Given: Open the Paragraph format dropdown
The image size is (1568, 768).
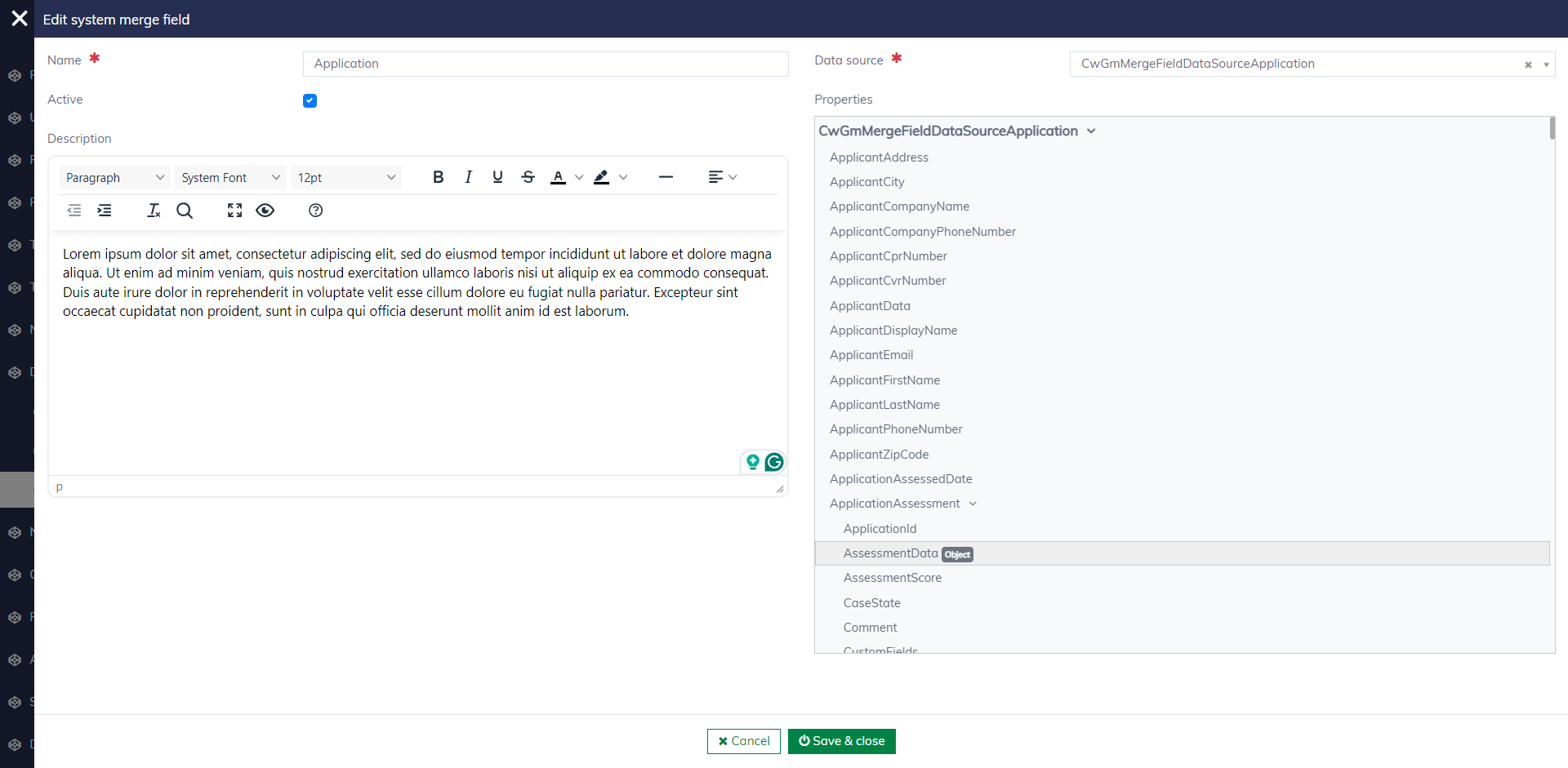Looking at the screenshot, I should pyautogui.click(x=114, y=177).
